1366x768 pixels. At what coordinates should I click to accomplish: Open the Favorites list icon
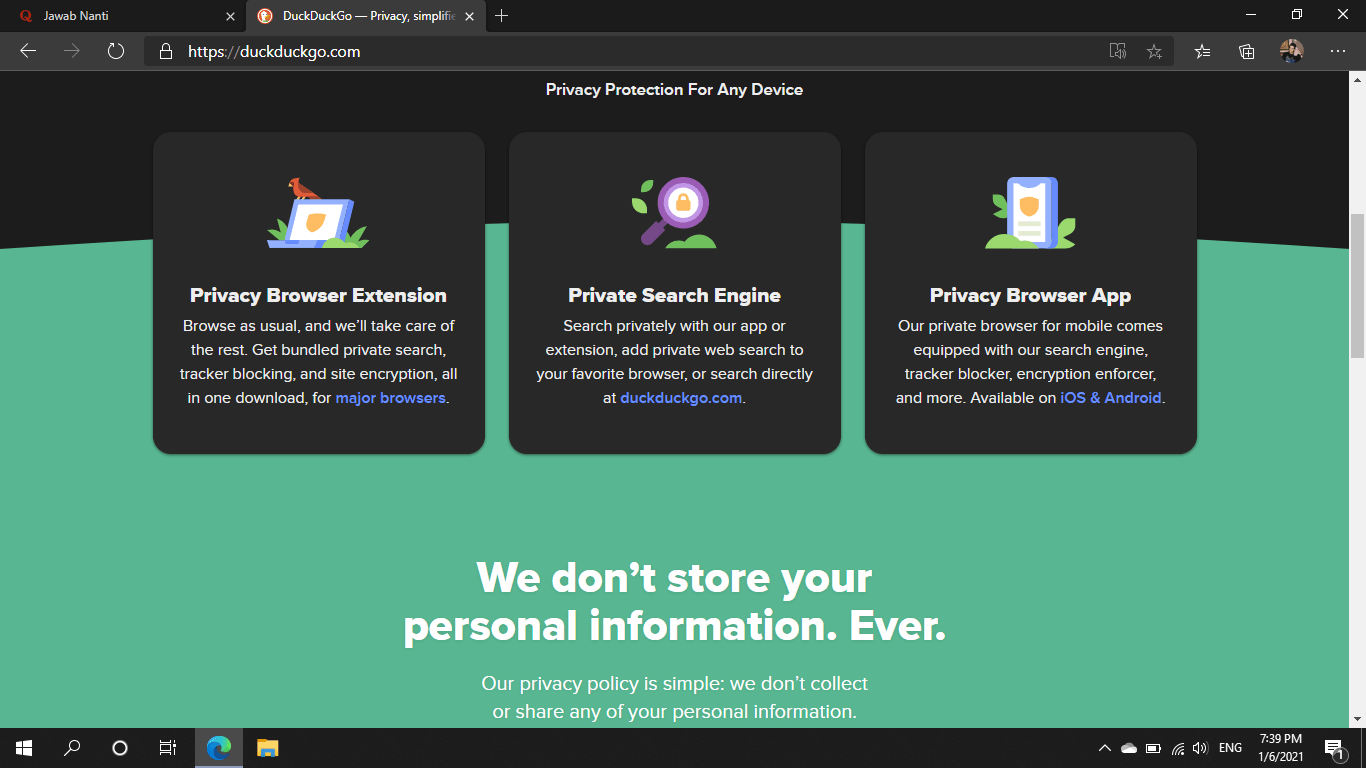pyautogui.click(x=1203, y=51)
